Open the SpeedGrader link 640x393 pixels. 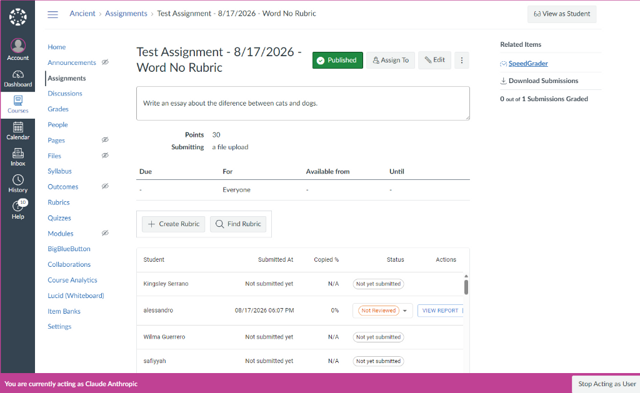[x=528, y=63]
